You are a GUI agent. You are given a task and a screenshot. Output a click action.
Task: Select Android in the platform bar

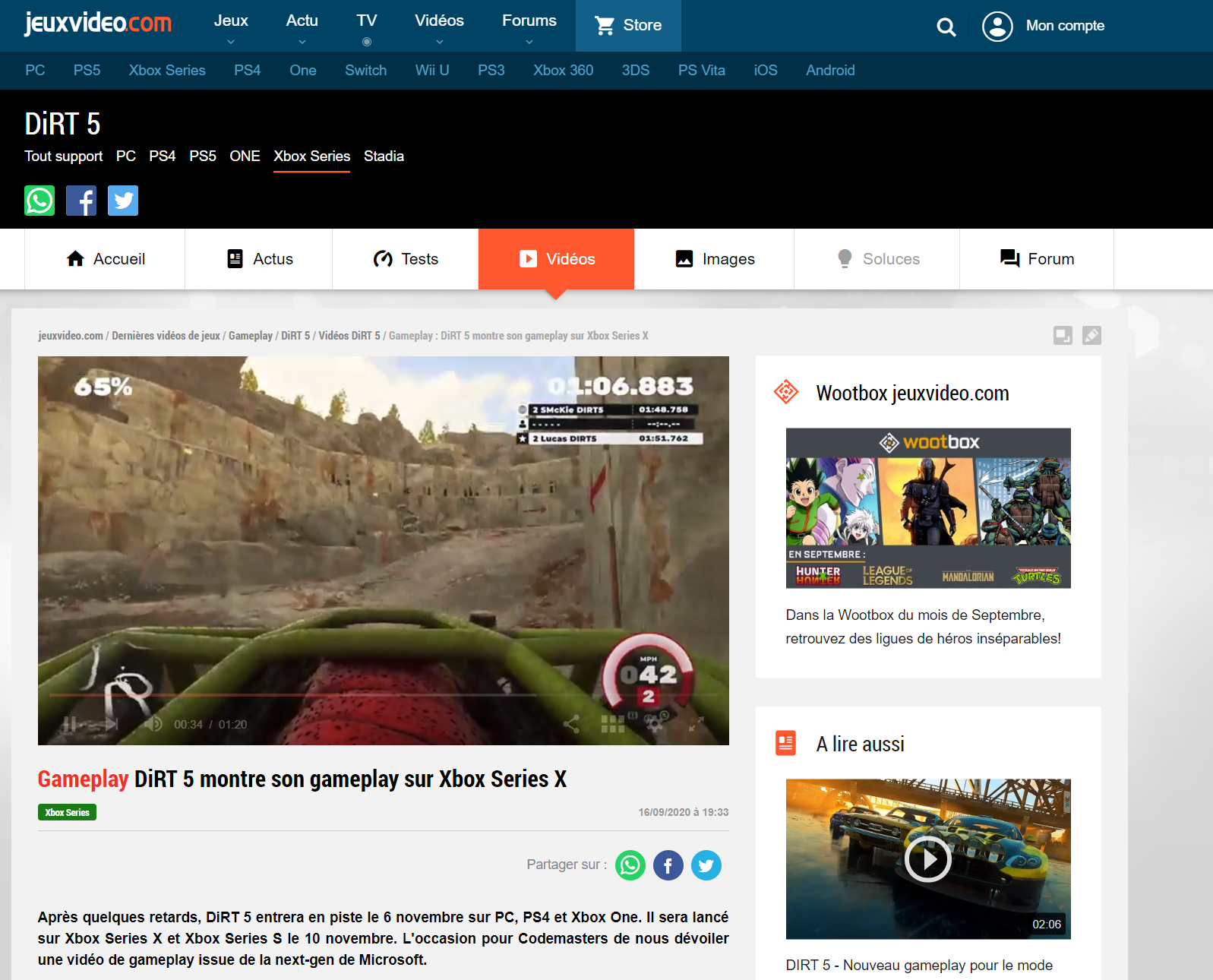tap(830, 70)
